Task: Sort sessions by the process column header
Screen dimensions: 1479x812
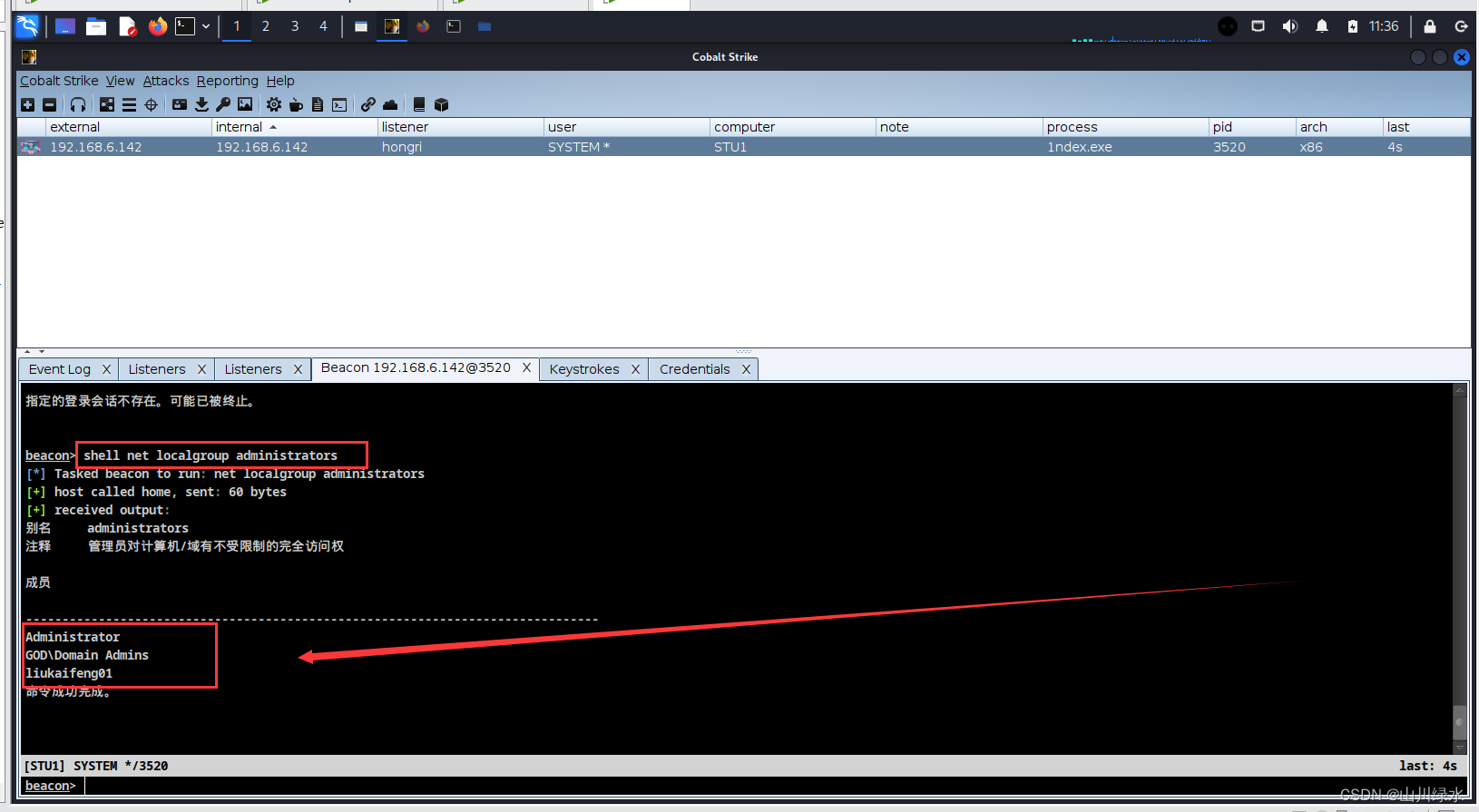Action: click(x=1126, y=127)
